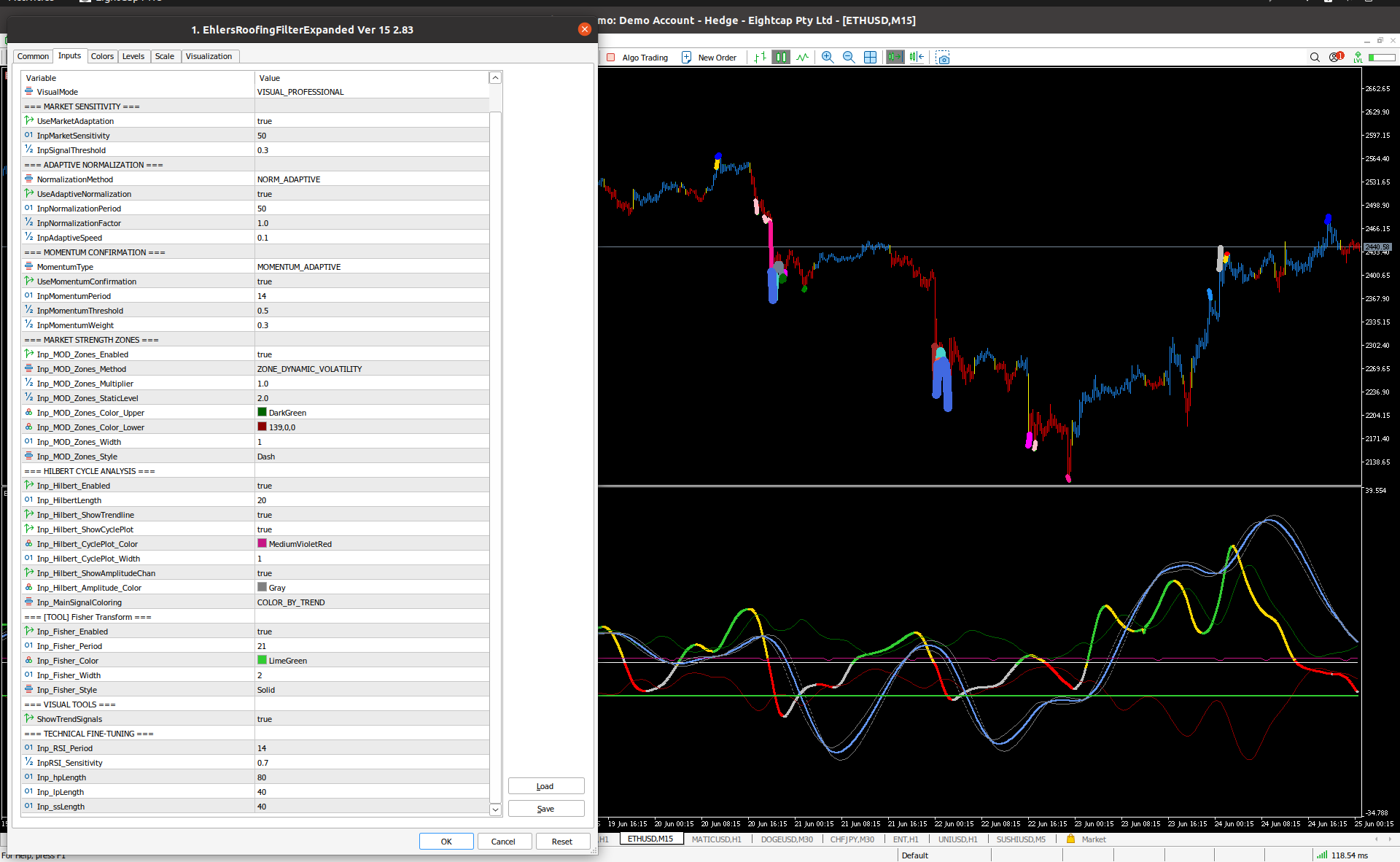Click the tile windows grid icon
This screenshot has height=862, width=1400.
[870, 57]
